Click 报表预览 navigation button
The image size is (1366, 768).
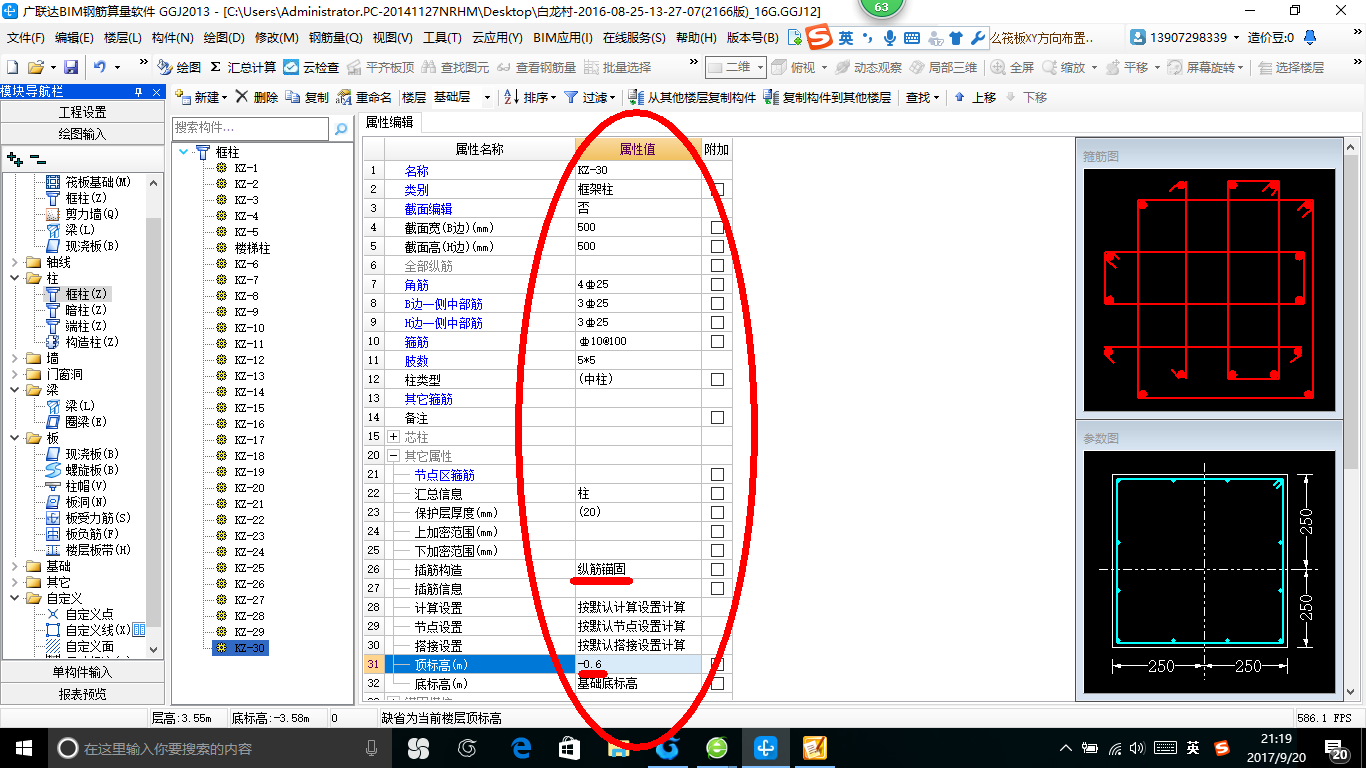pos(82,694)
